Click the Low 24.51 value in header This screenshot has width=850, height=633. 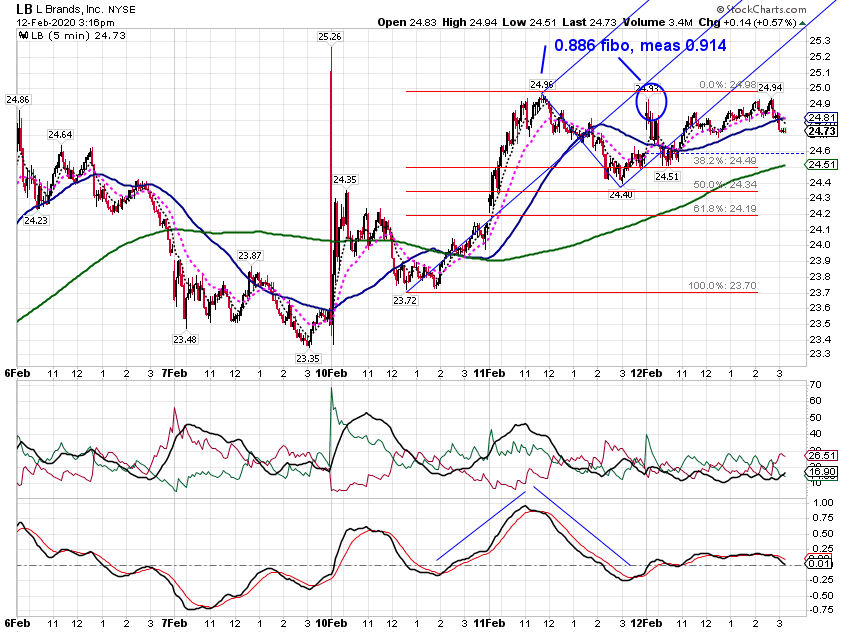(529, 22)
